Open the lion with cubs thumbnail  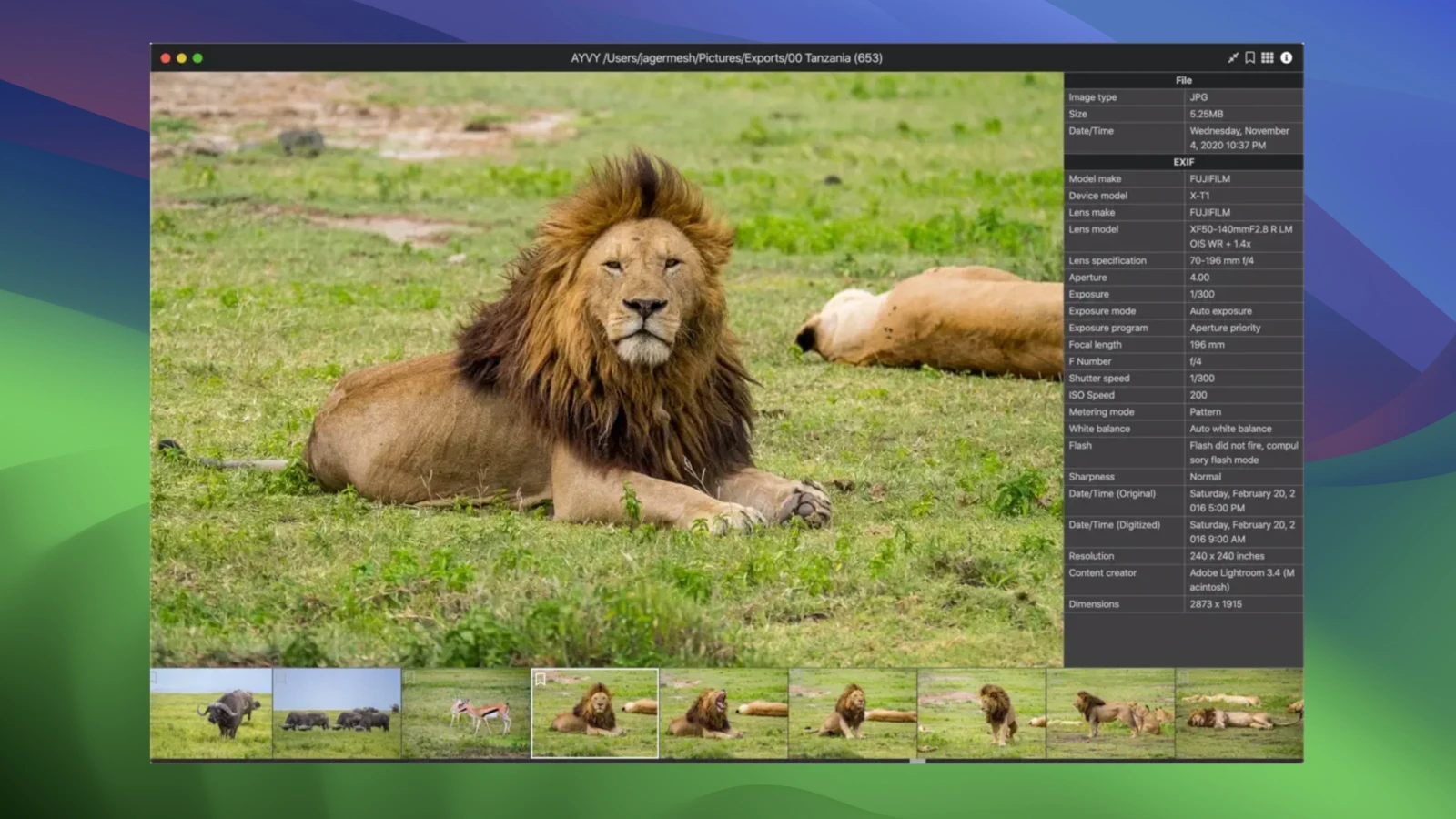[1110, 714]
